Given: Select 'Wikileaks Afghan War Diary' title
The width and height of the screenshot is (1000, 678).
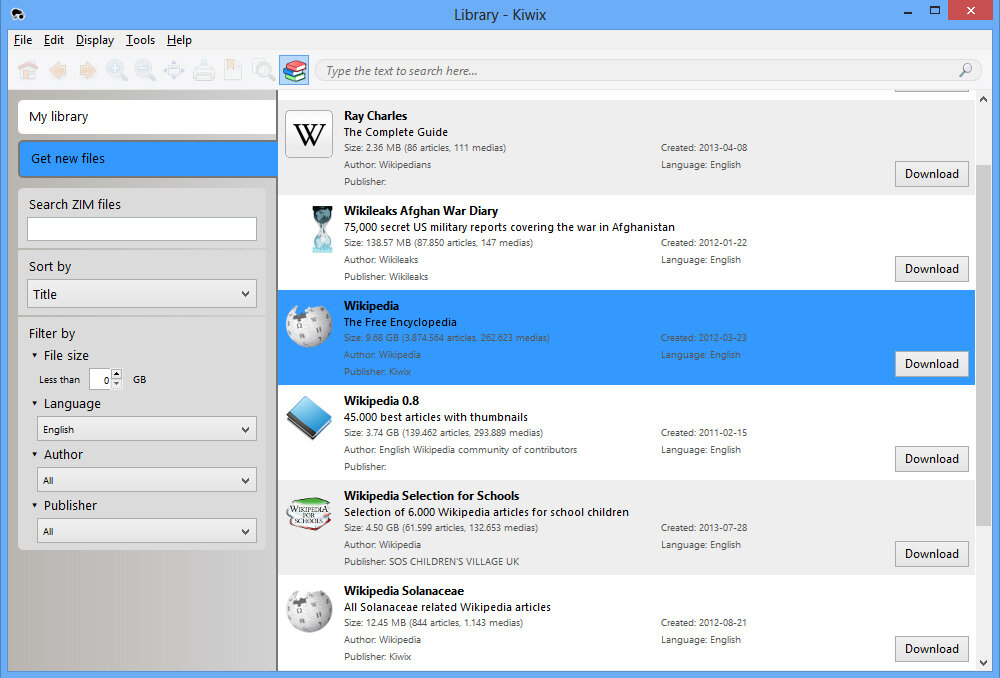Looking at the screenshot, I should point(421,210).
